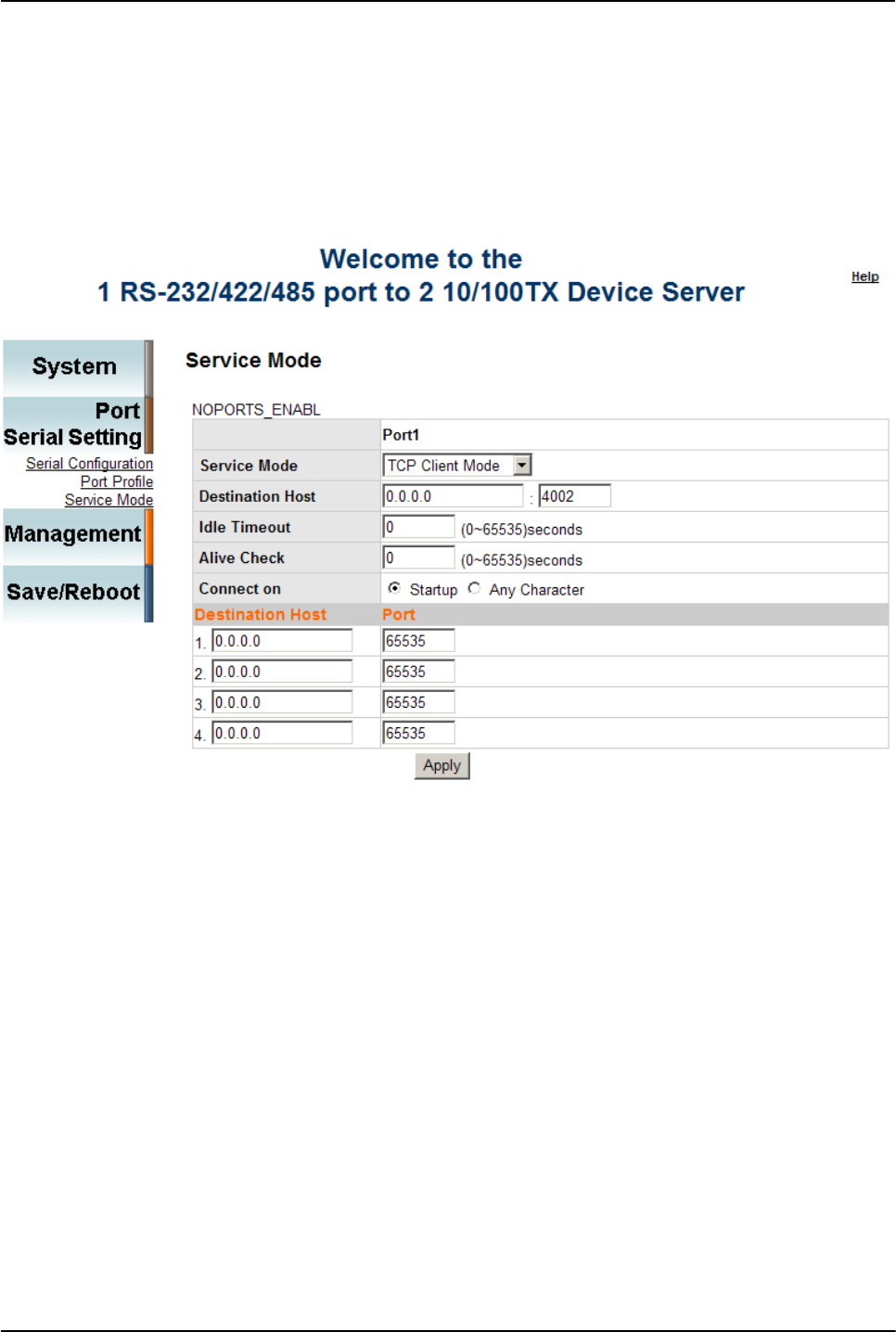This screenshot has width=896, height=1332.
Task: Go to the Port Profile page
Action: click(117, 481)
